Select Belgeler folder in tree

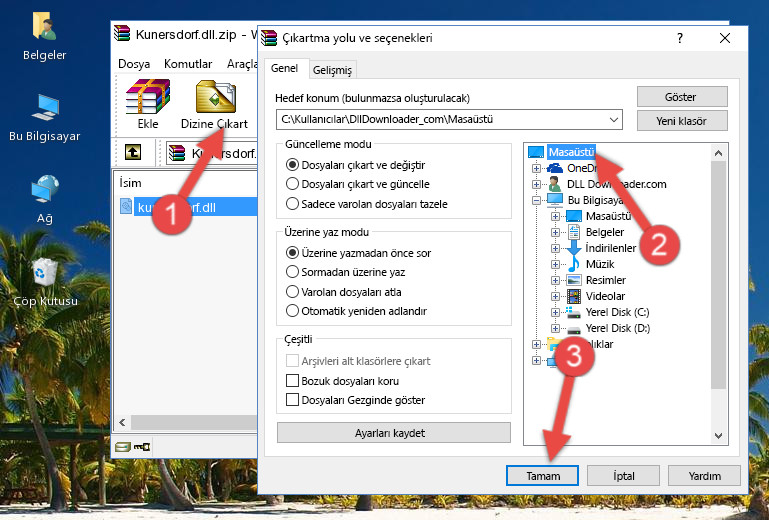[605, 232]
